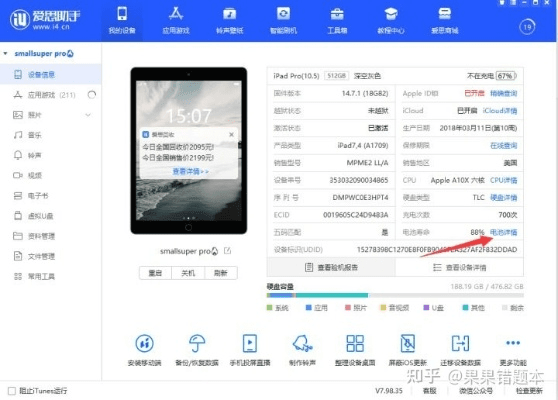Click the 系统 green legend swatch

tap(269, 307)
